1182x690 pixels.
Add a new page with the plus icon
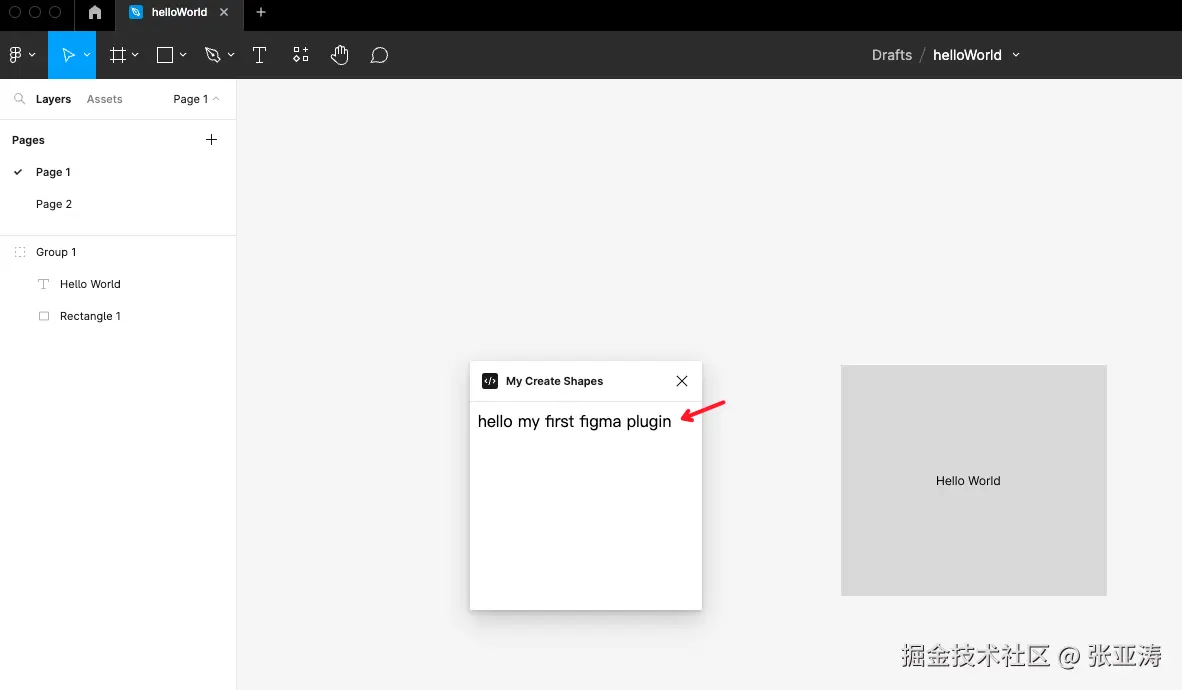tap(212, 140)
